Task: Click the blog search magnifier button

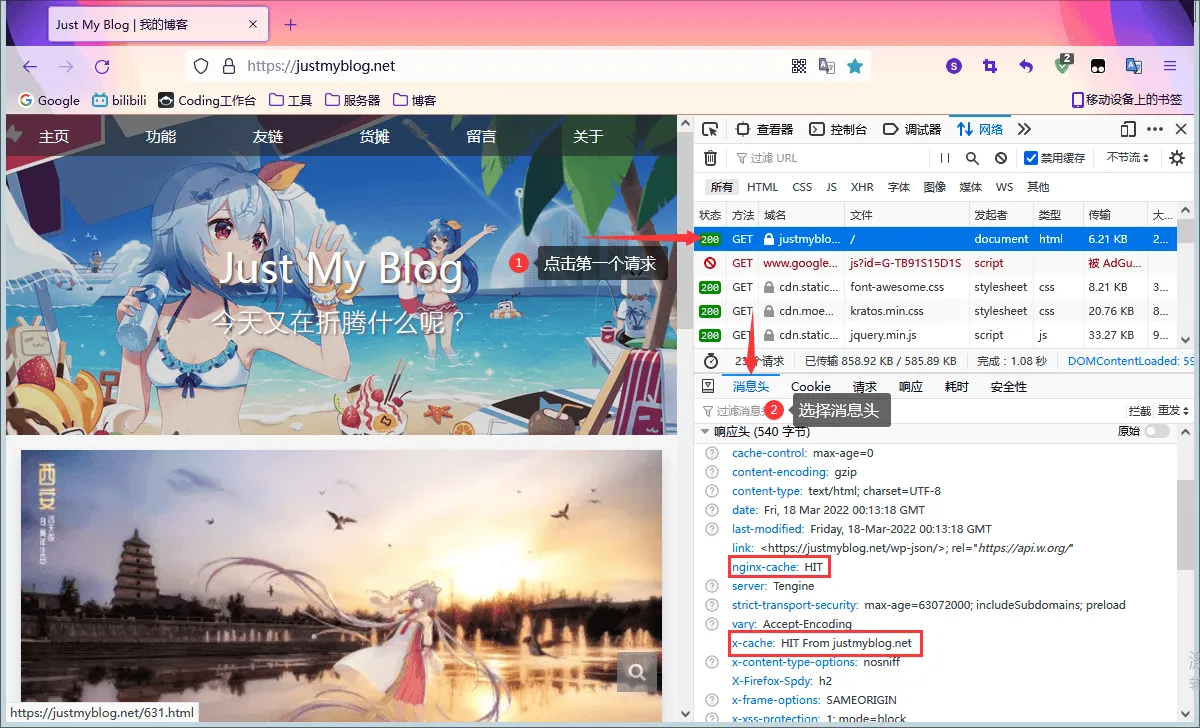Action: pos(637,672)
